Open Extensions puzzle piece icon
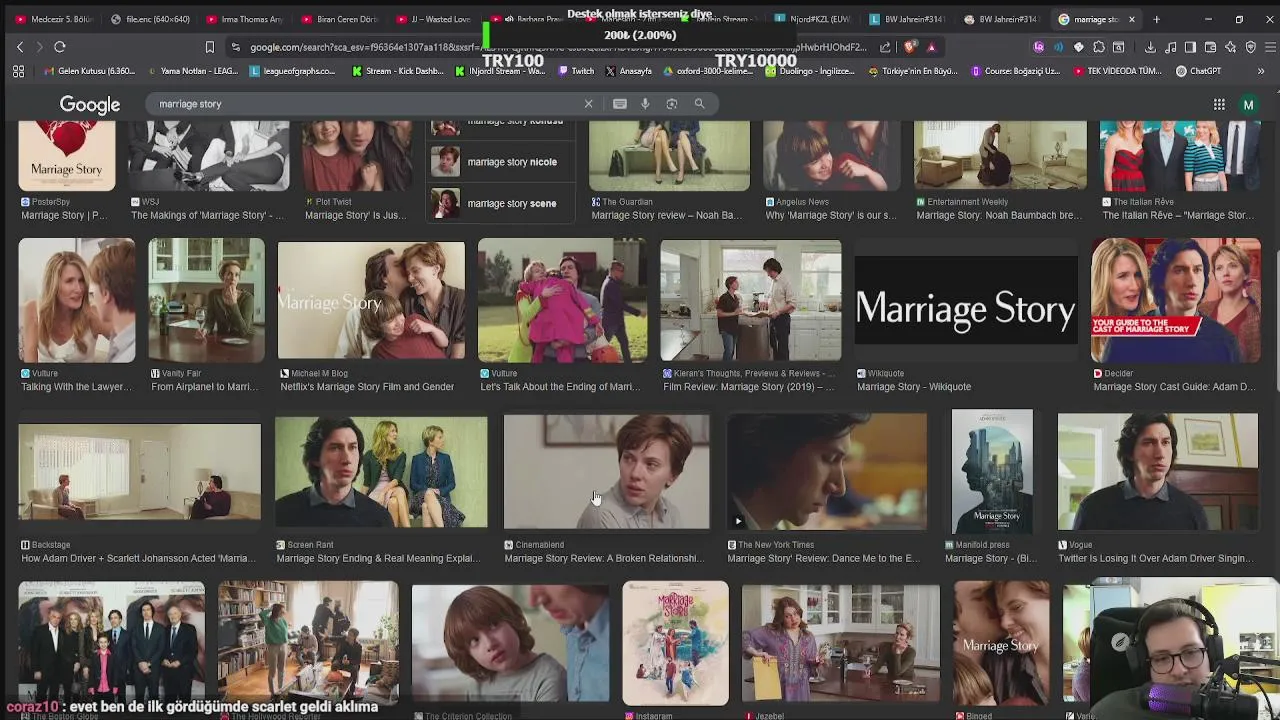This screenshot has width=1280, height=720. [x=1099, y=47]
